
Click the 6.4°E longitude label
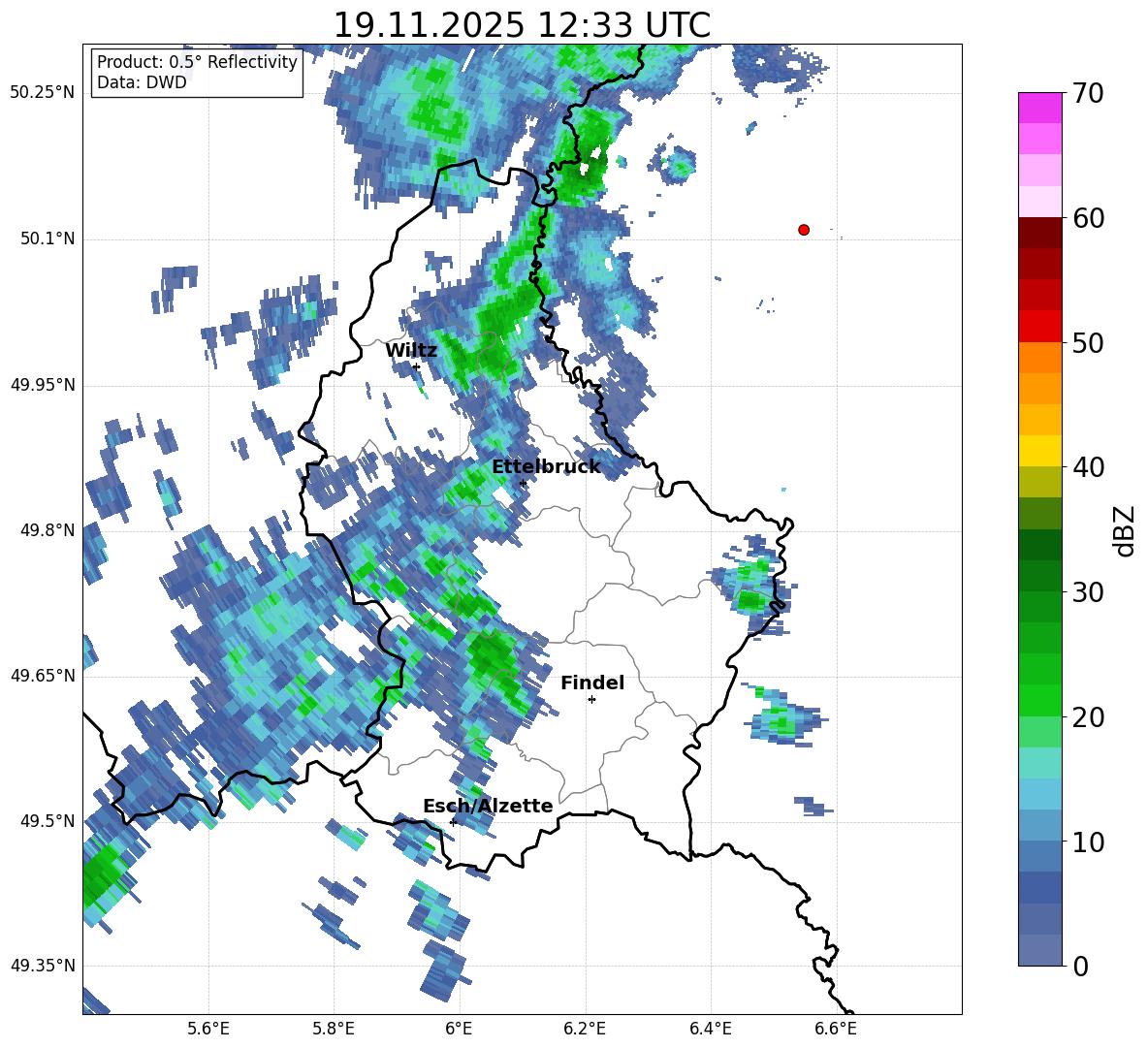point(710,1029)
